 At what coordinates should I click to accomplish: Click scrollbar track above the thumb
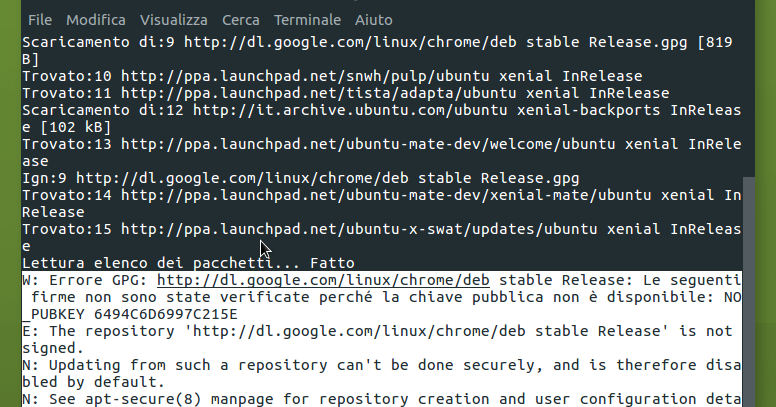[750, 100]
